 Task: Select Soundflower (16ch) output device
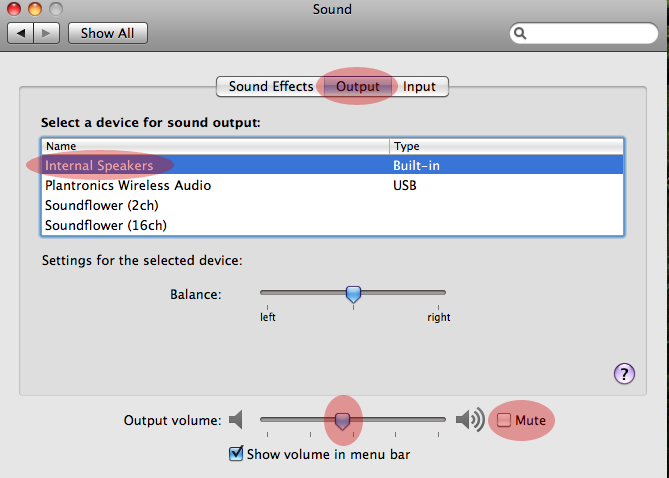332,225
